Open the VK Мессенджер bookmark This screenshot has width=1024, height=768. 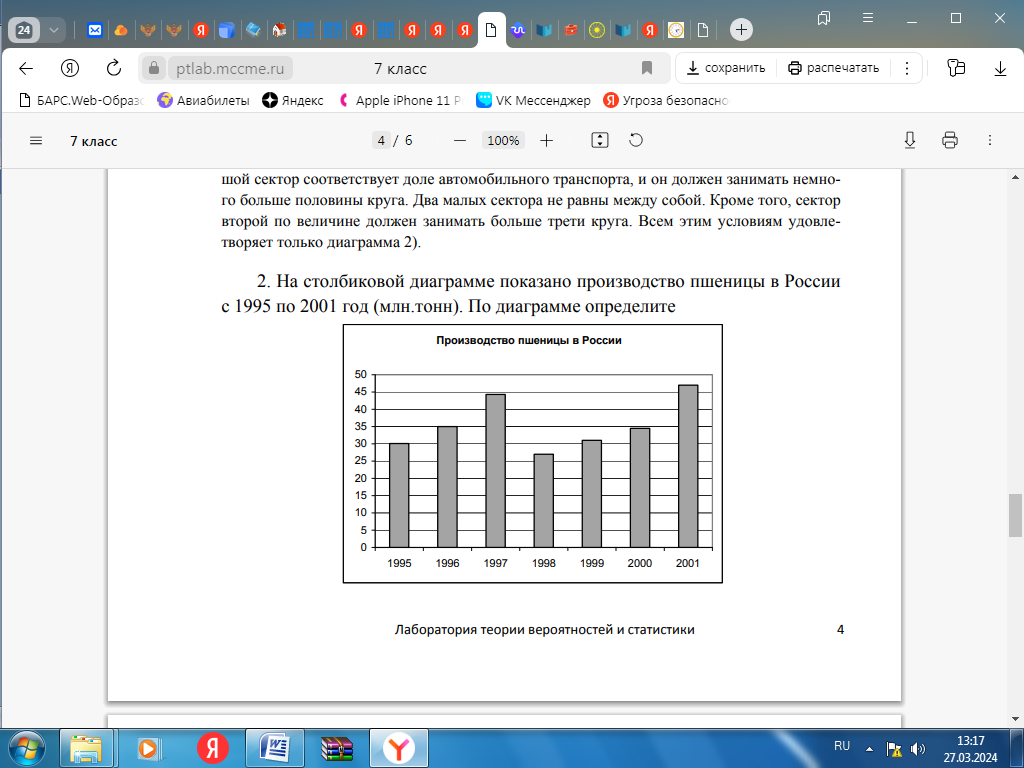[x=533, y=100]
